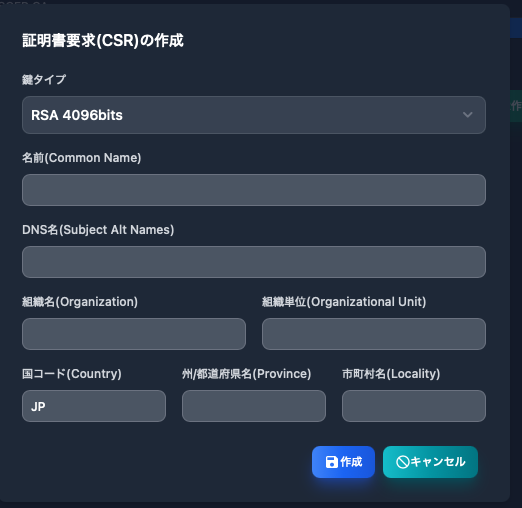Click the floppy disk save icon
522x508 pixels.
coord(331,462)
